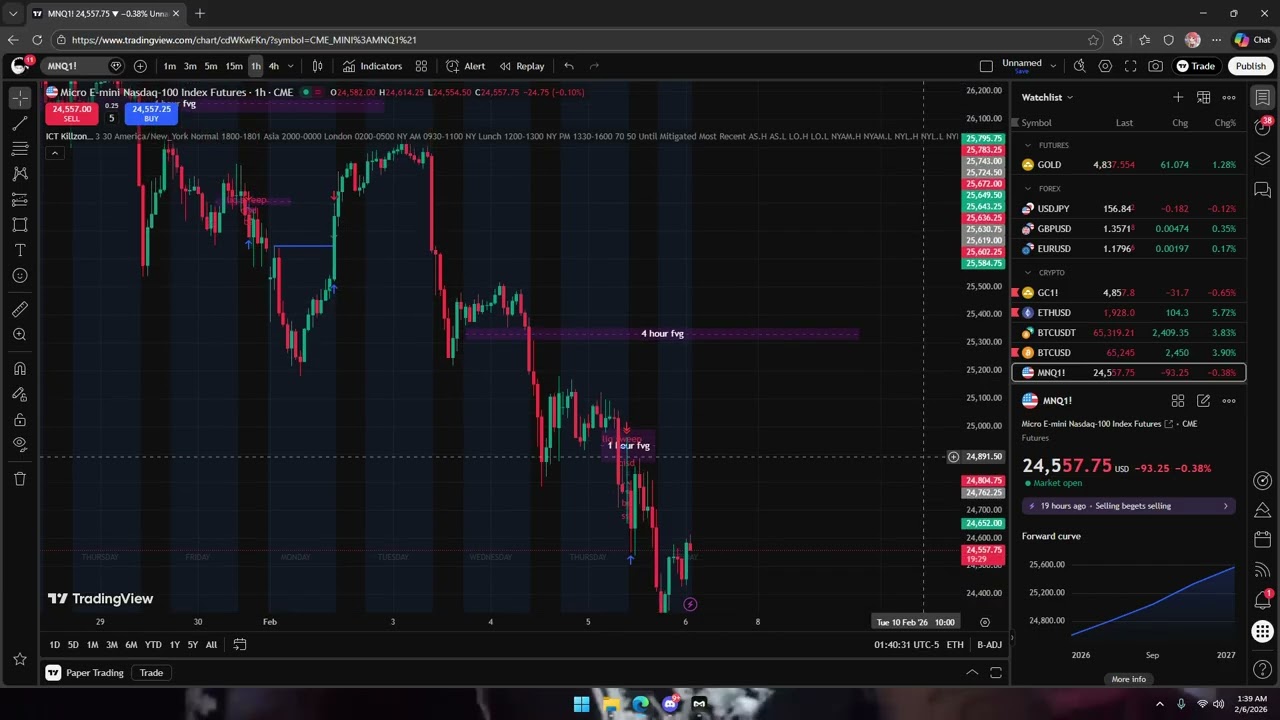1280x720 pixels.
Task: Select the Zoom In tool
Action: click(x=20, y=335)
